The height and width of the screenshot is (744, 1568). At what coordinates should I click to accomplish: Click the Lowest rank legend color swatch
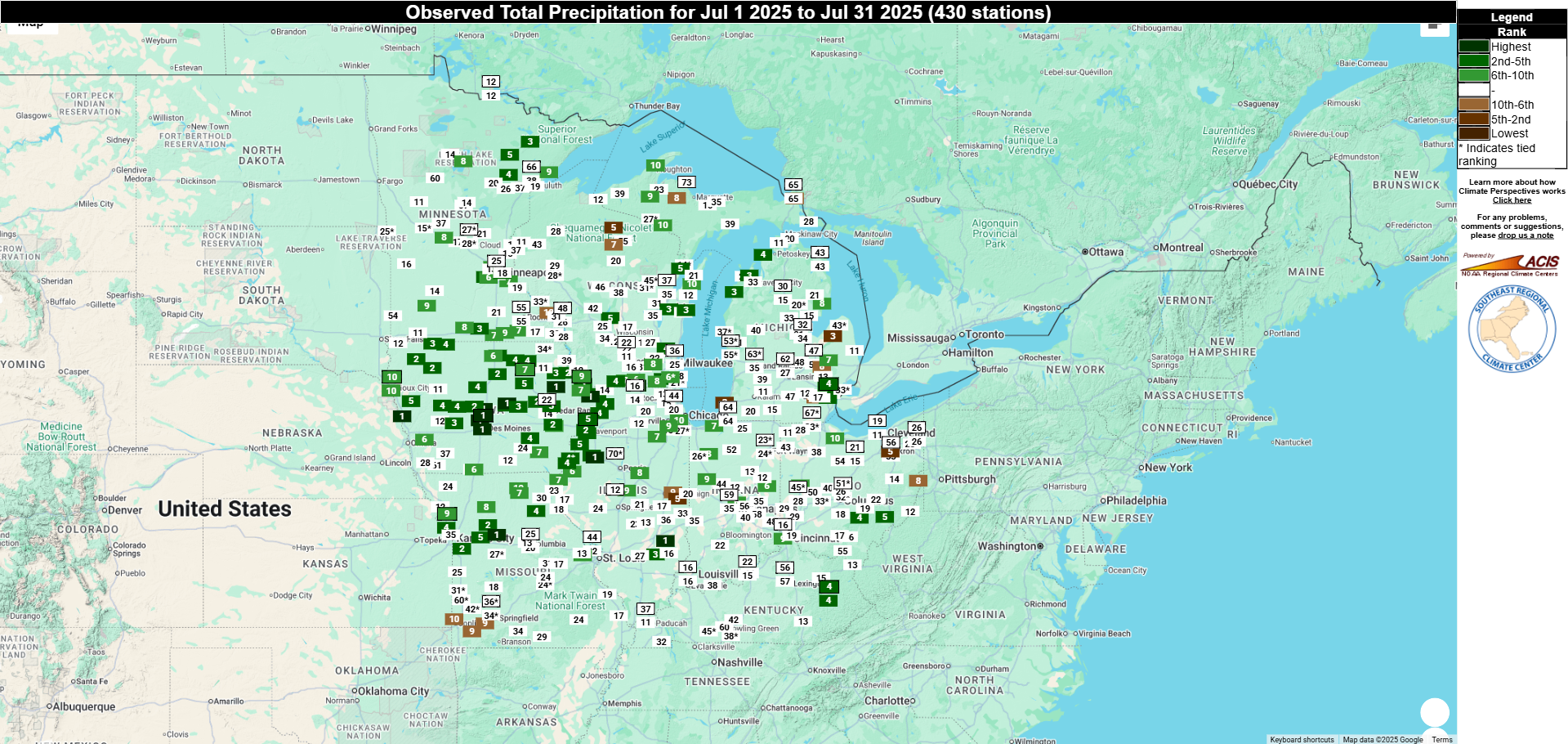(x=1473, y=133)
